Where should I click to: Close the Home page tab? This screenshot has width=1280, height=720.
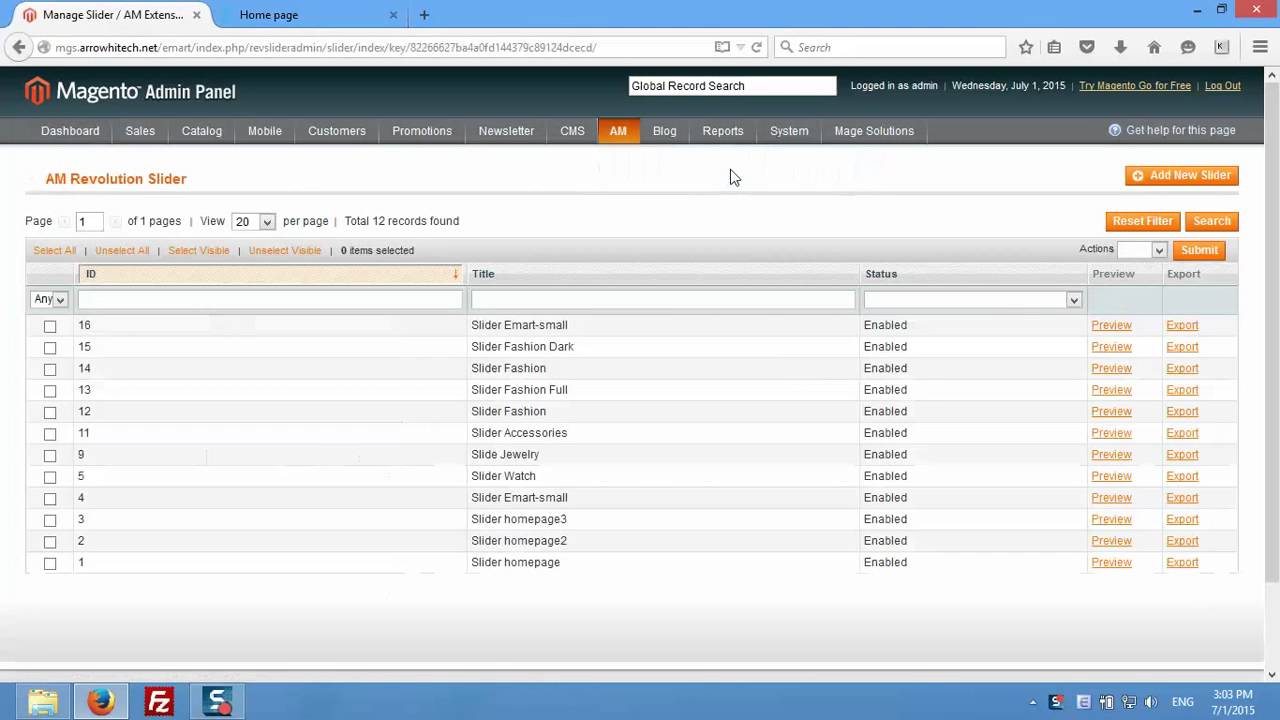pyautogui.click(x=393, y=15)
